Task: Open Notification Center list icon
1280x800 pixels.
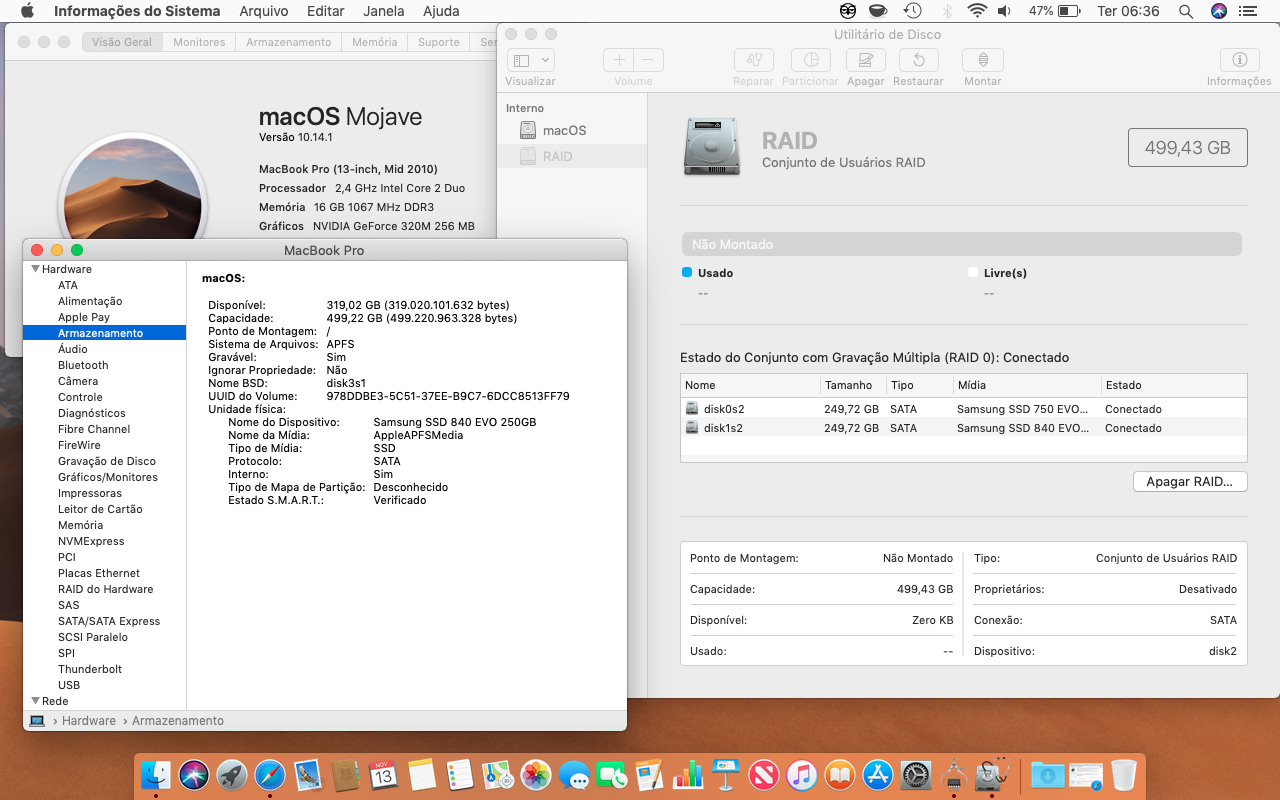Action: coord(1250,11)
